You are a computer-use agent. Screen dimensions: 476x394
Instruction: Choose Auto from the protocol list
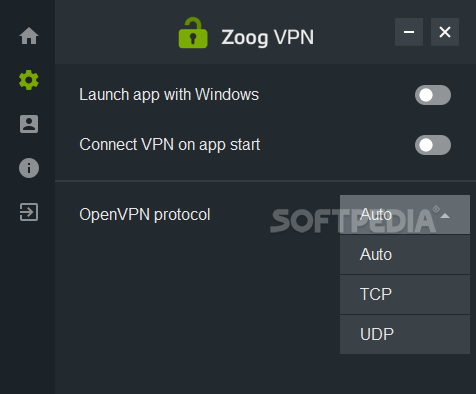pyautogui.click(x=405, y=255)
